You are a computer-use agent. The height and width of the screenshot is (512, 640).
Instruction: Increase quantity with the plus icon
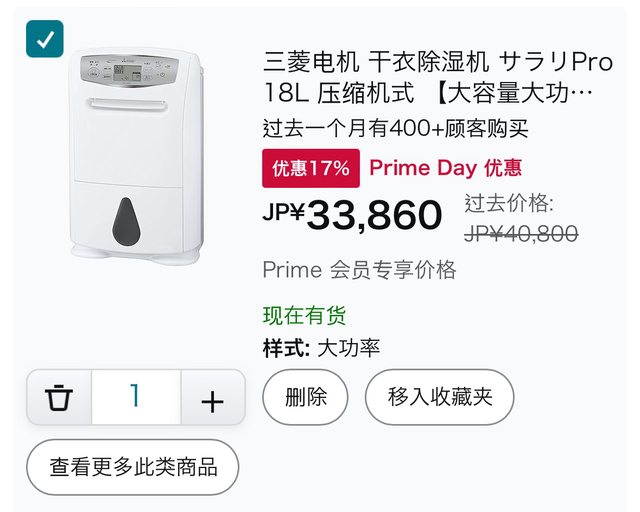tap(212, 398)
